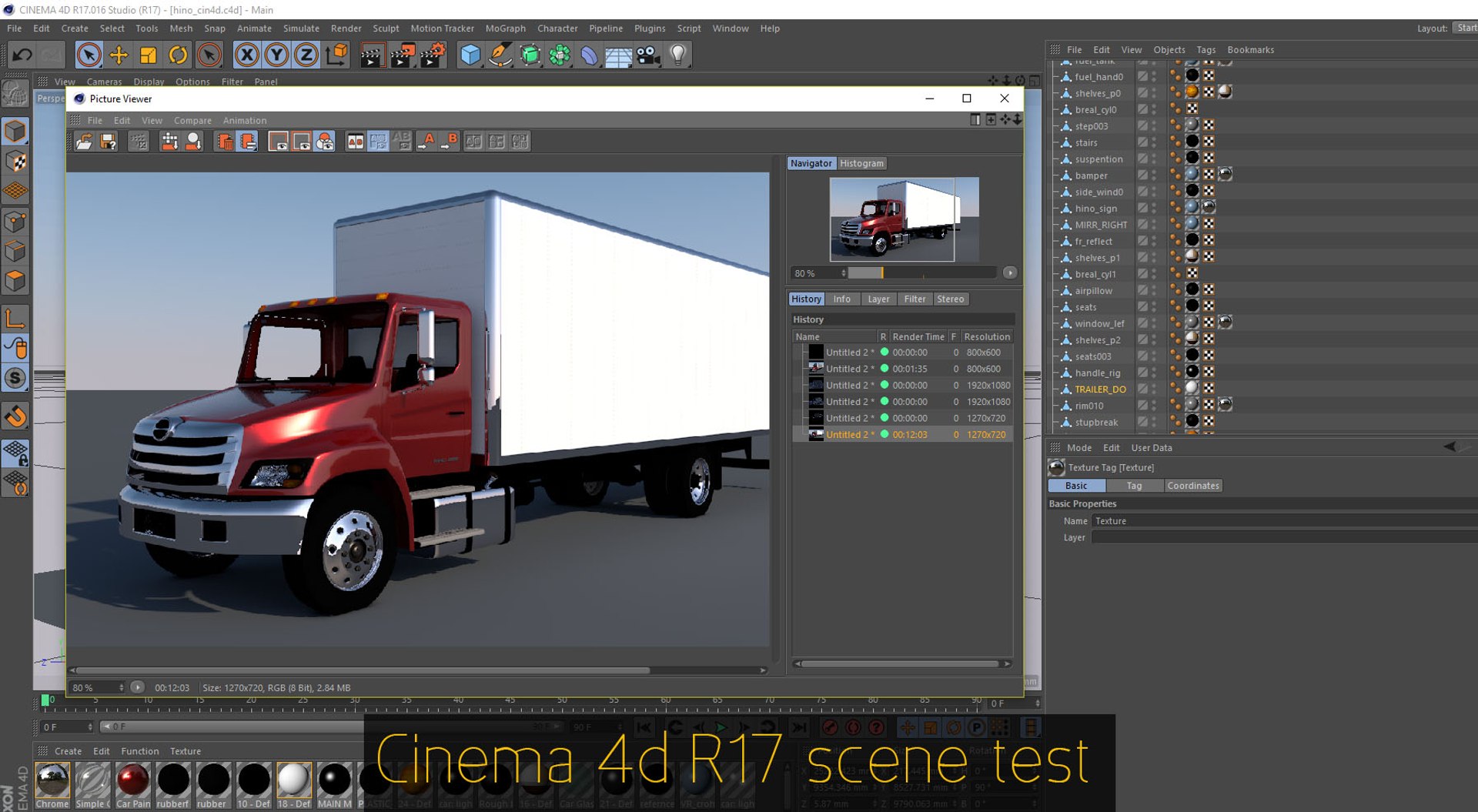Toggle the coordinate system icon
The height and width of the screenshot is (812, 1478).
click(336, 55)
